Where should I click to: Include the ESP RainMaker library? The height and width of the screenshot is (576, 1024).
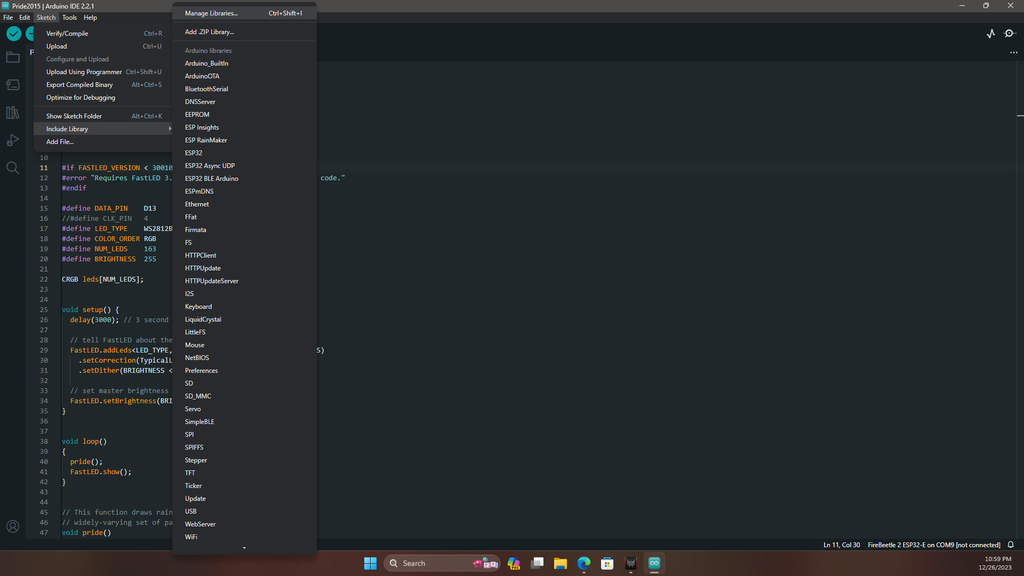coord(244,140)
